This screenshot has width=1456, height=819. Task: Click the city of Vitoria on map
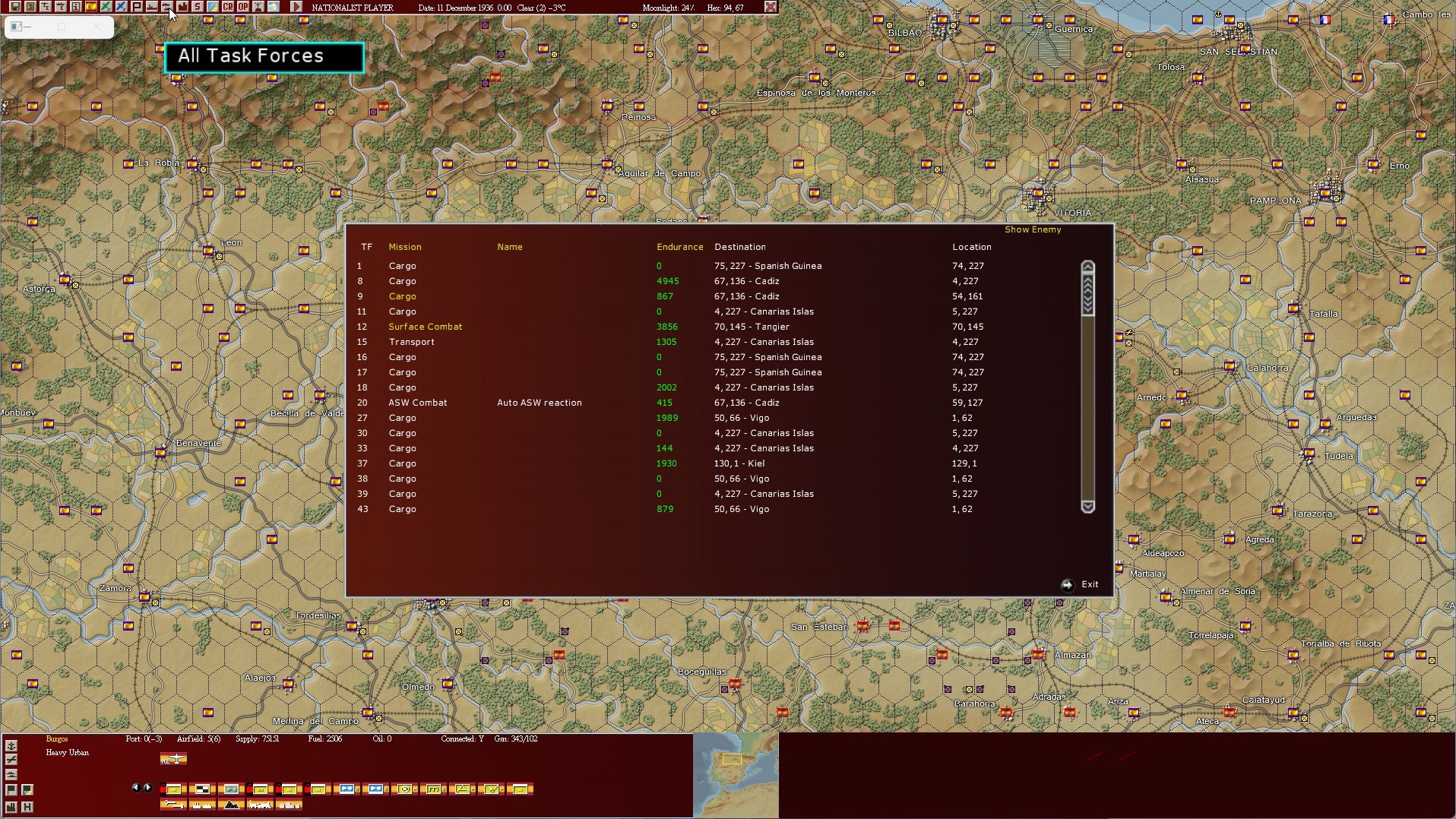pyautogui.click(x=1038, y=194)
